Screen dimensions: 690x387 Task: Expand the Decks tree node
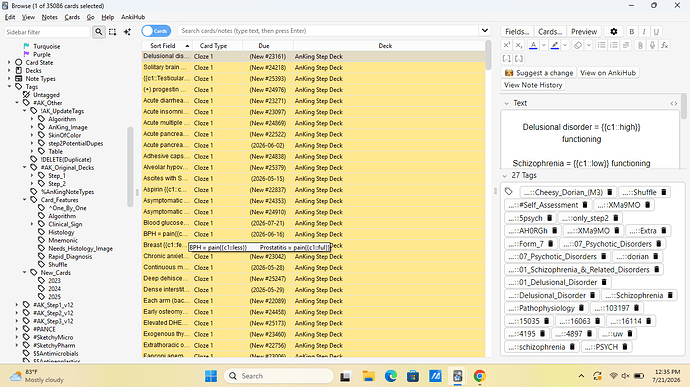[x=9, y=70]
